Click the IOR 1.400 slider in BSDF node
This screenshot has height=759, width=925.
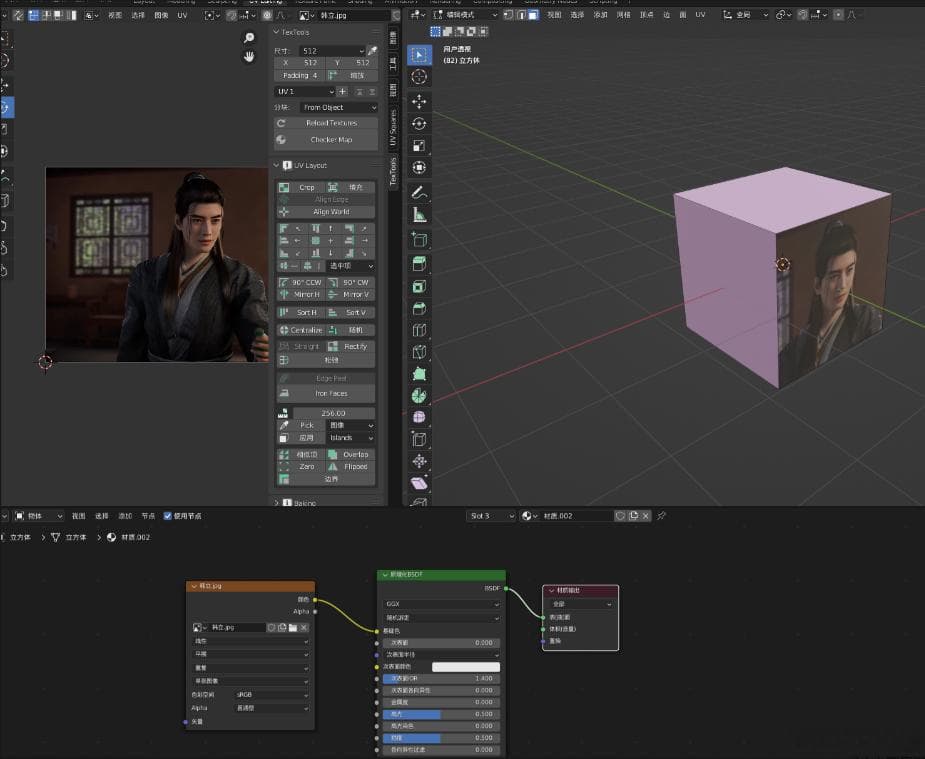[442, 679]
